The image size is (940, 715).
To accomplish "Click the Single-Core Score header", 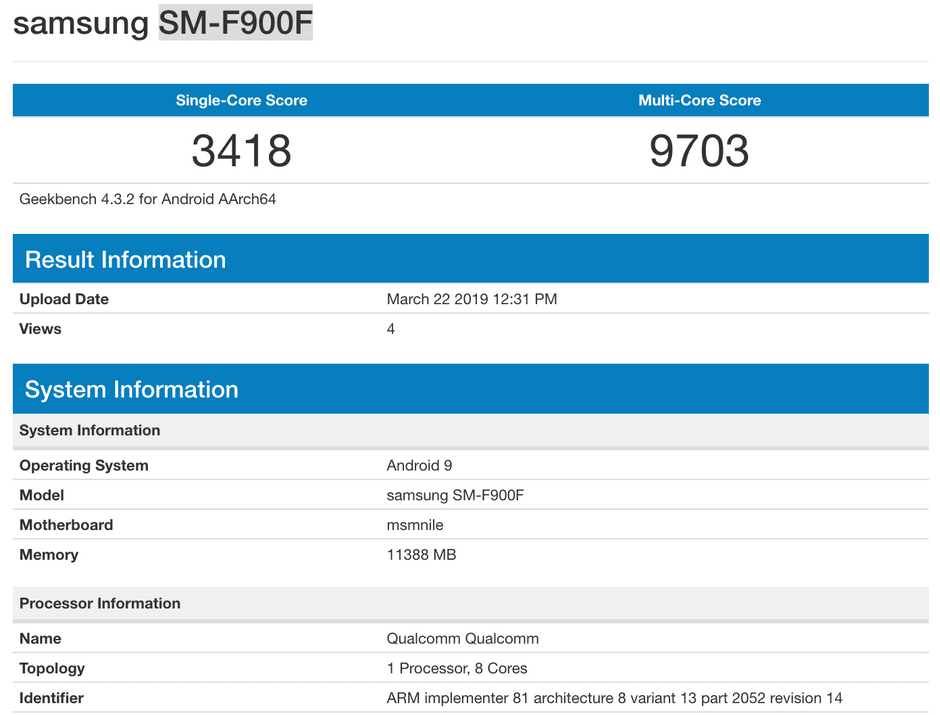I will coord(240,100).
